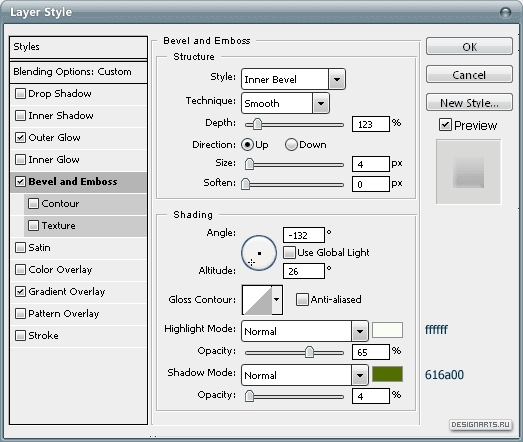
Task: Select the Color Overlay row label
Action: tap(60, 270)
